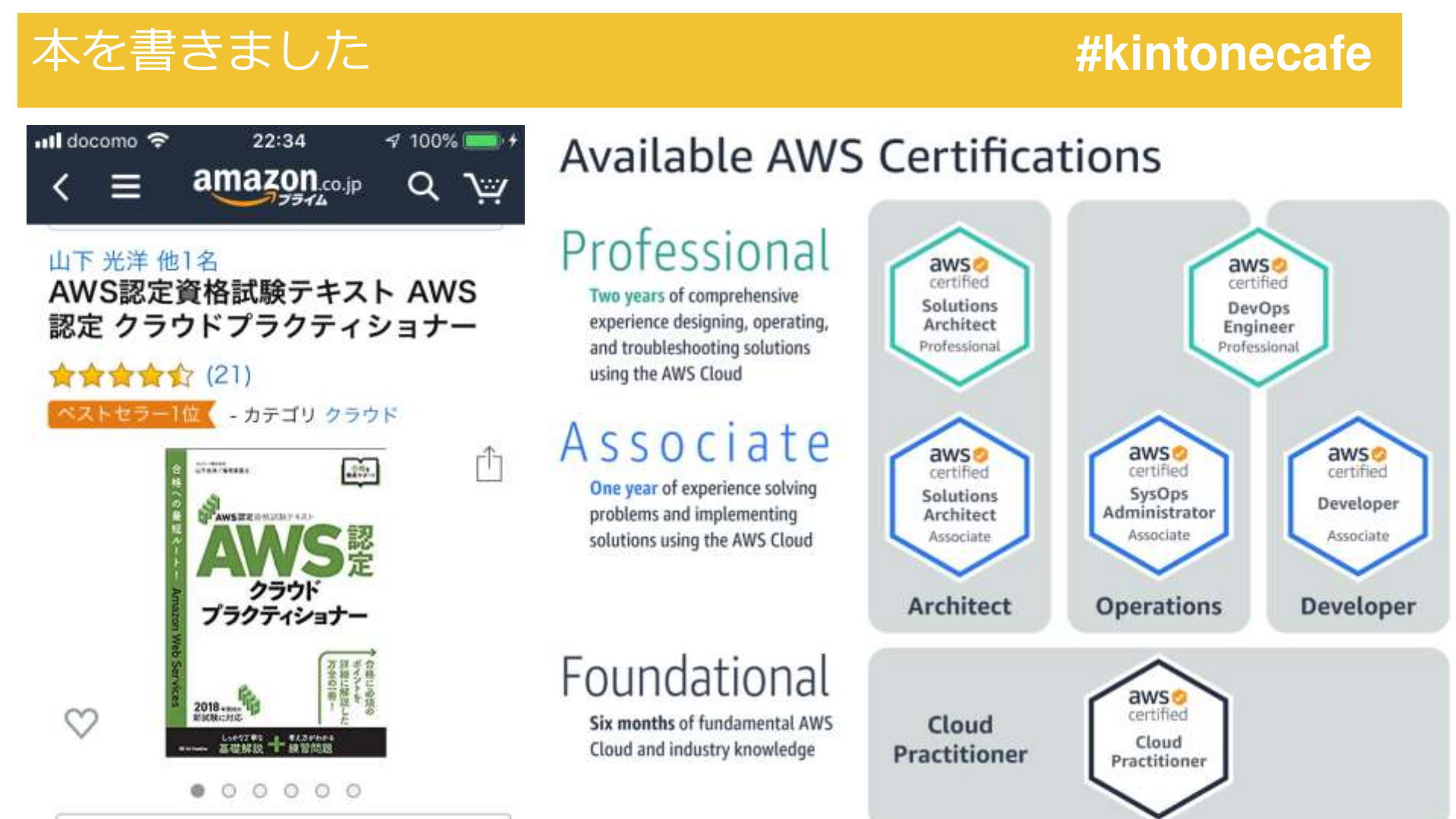This screenshot has height=819, width=1456.
Task: Click the Cloud Practitioner text label
Action: [960, 739]
